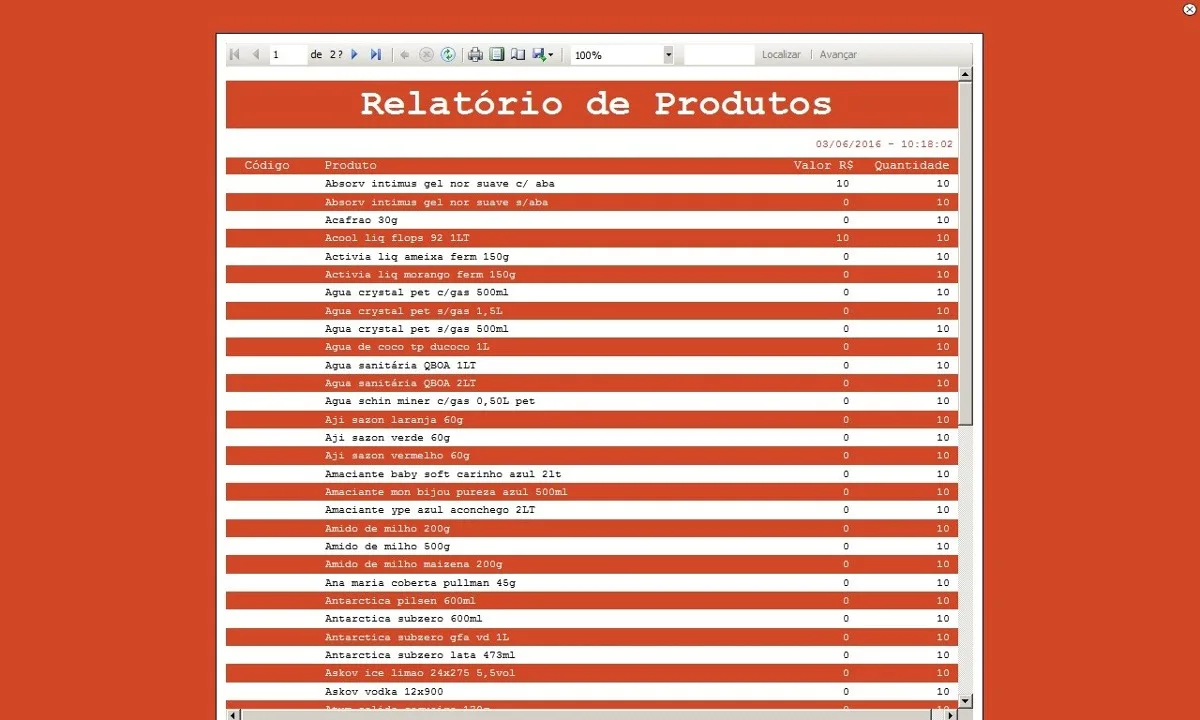Select Askov ice limao 24x275 5,5vol
Image resolution: width=1200 pixels, height=720 pixels.
tap(592, 673)
